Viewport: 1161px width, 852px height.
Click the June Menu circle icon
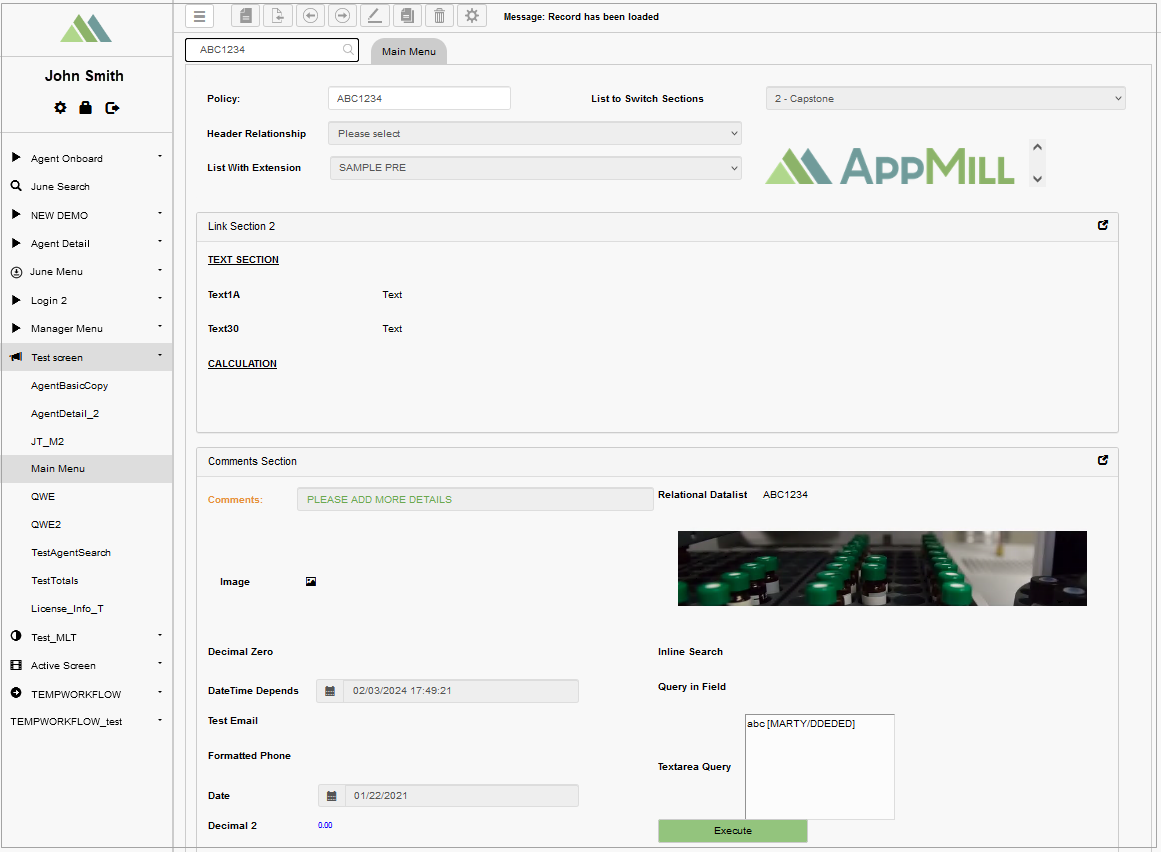coord(16,272)
